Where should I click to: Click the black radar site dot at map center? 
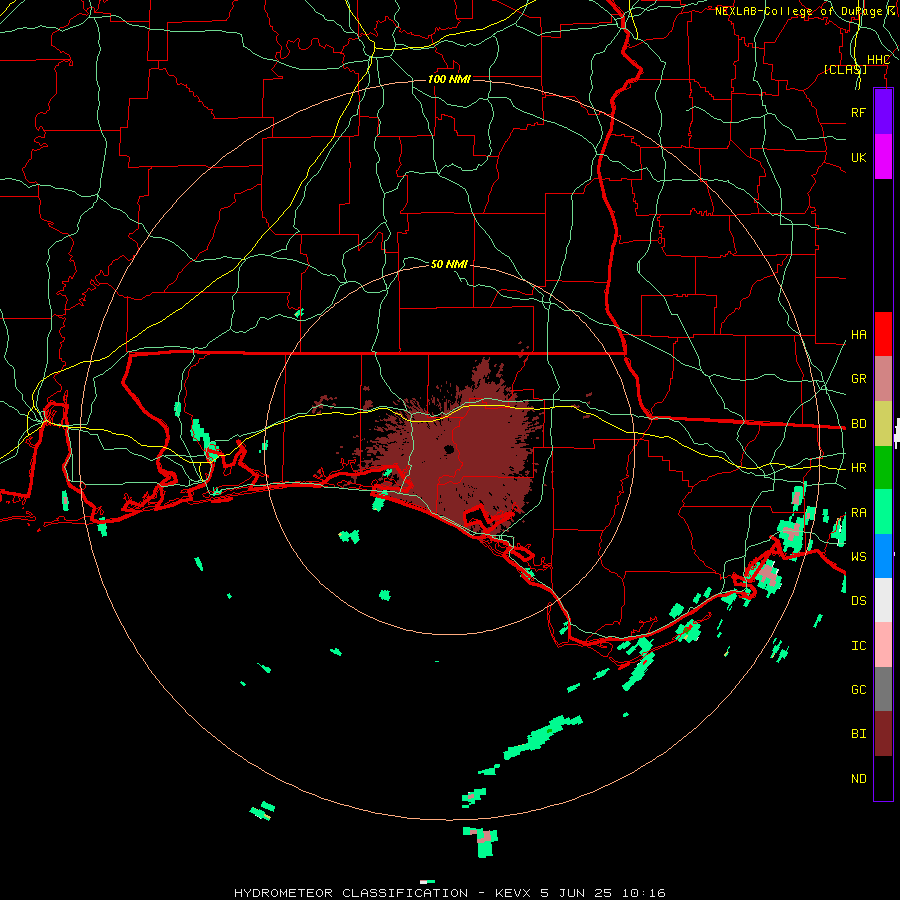coord(449,449)
